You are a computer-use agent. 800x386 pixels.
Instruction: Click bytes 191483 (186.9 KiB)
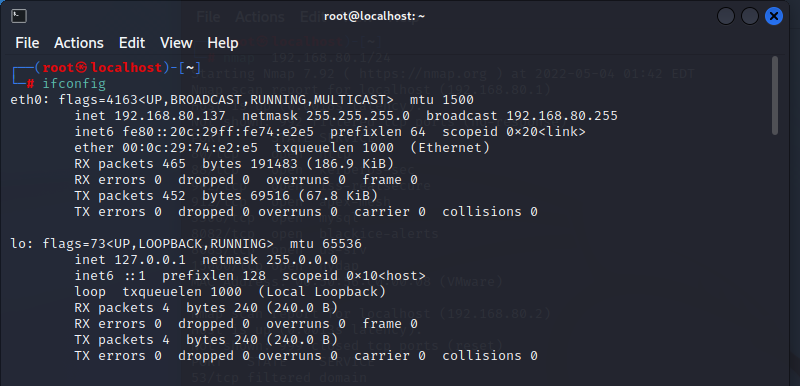[298, 164]
